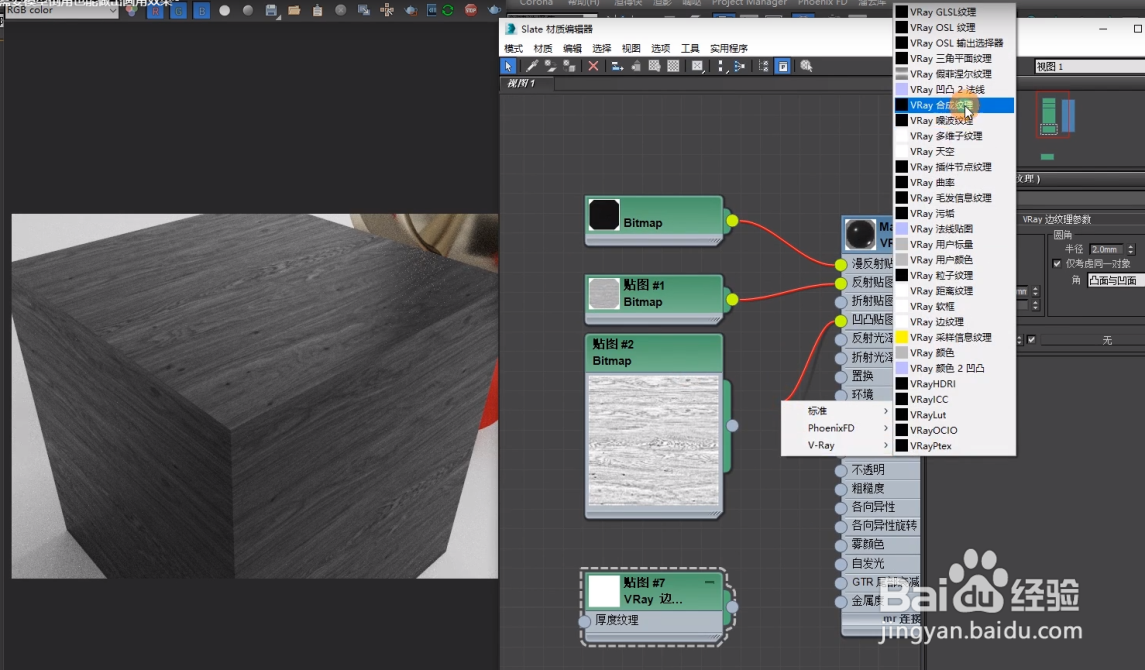Pick material from object eyedropper icon
Screen dimensions: 1145x670
(532, 66)
